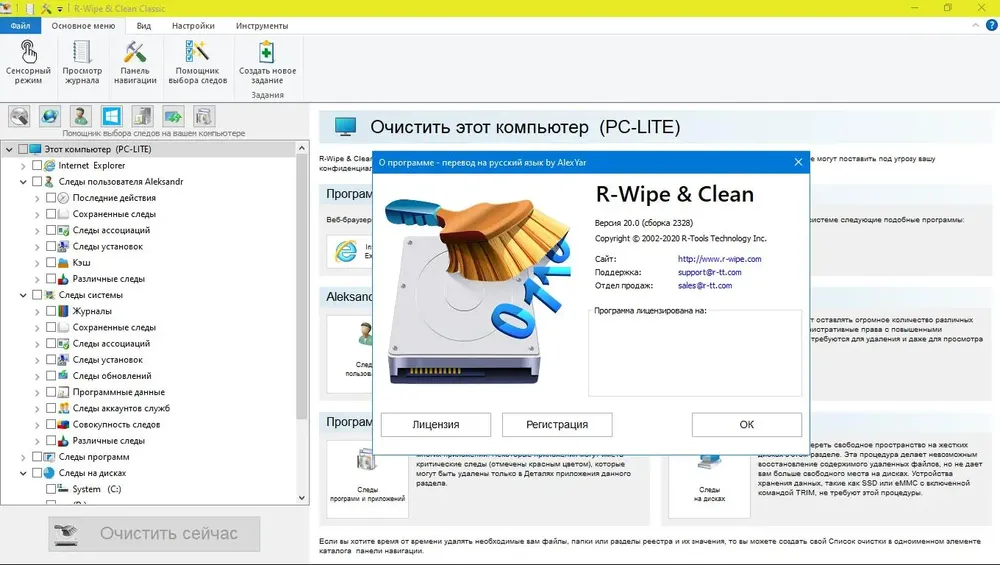
Task: Select Различные следы under Следы системы
Action: coord(108,441)
